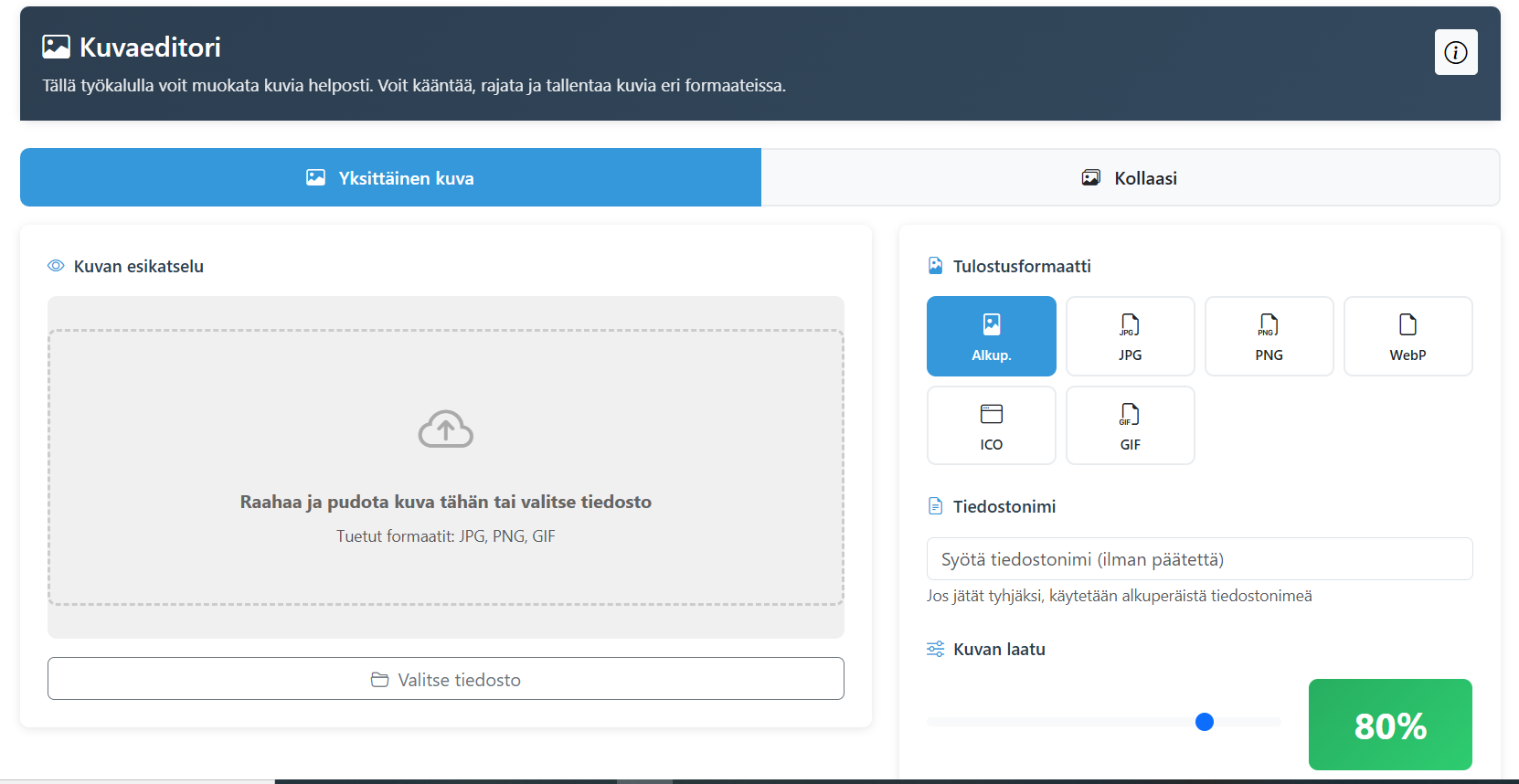Focus the Tiedostonimi file name input
This screenshot has width=1519, height=784.
(1199, 559)
